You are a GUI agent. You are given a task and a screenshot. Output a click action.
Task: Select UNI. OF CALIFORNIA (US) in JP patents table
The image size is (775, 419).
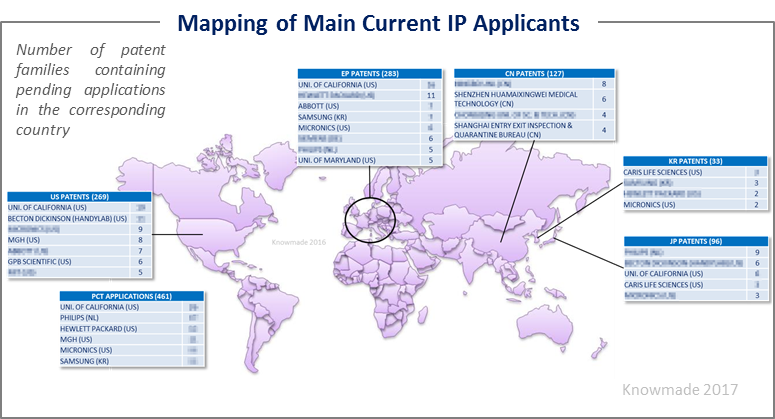click(663, 274)
